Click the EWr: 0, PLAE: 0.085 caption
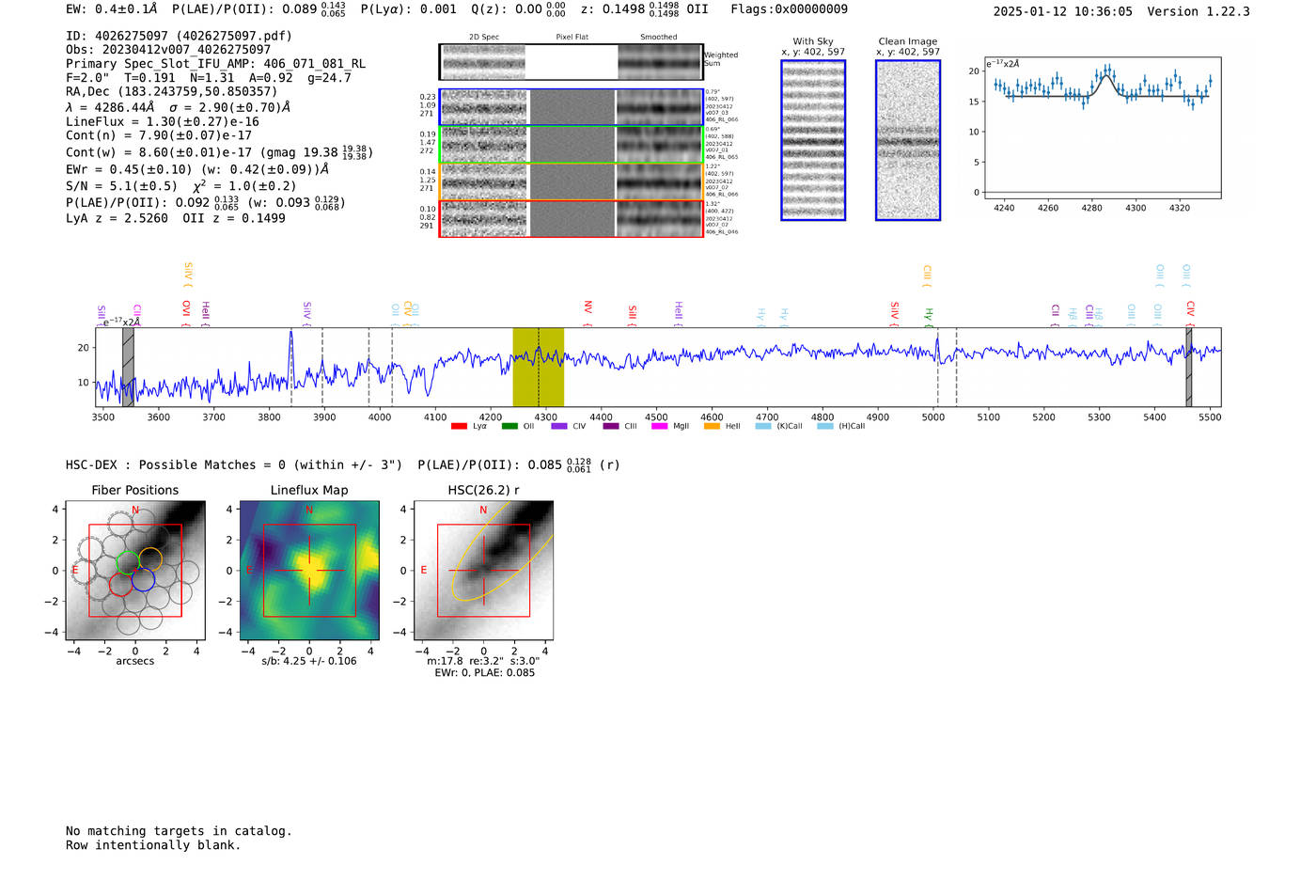 (484, 673)
